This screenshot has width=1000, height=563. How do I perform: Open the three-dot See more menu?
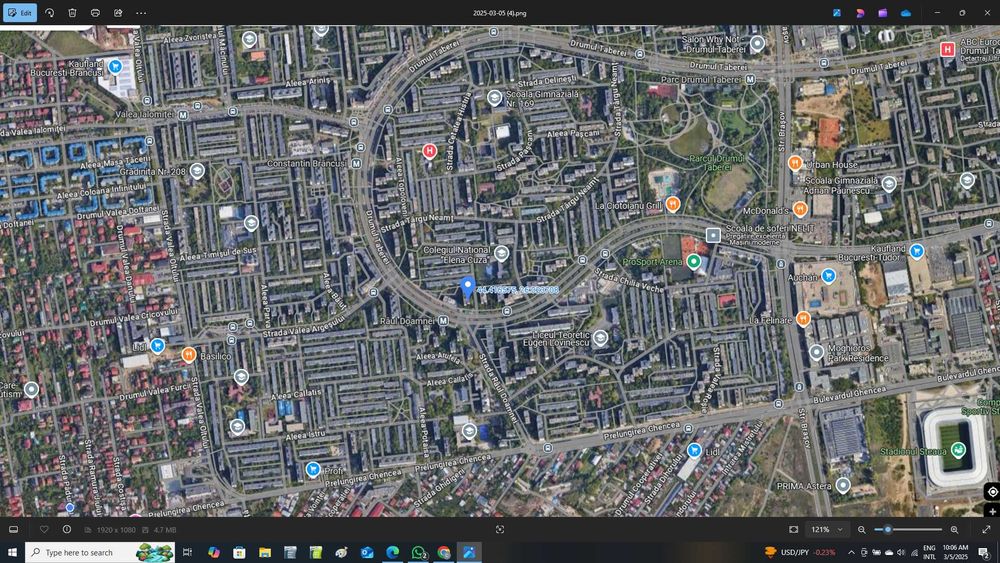pos(141,13)
